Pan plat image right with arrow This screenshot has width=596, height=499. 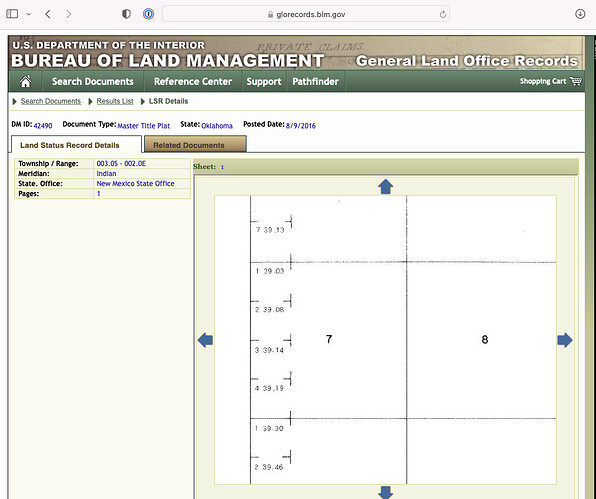[565, 340]
